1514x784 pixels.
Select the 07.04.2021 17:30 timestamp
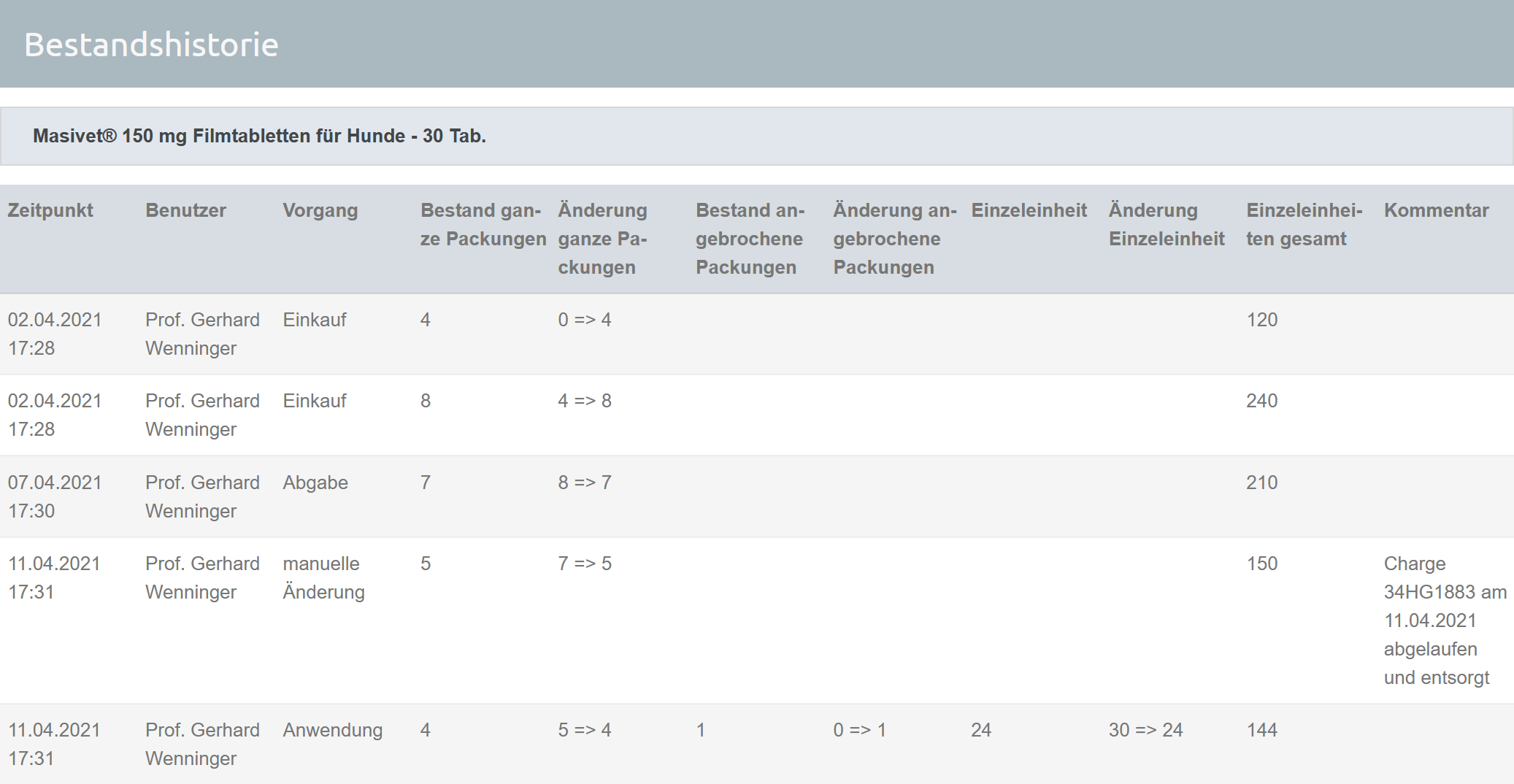tap(55, 496)
